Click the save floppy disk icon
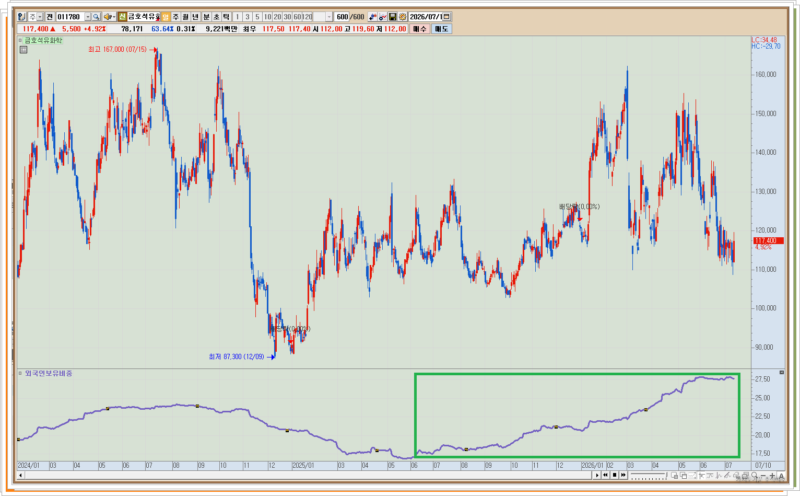 click(x=392, y=17)
